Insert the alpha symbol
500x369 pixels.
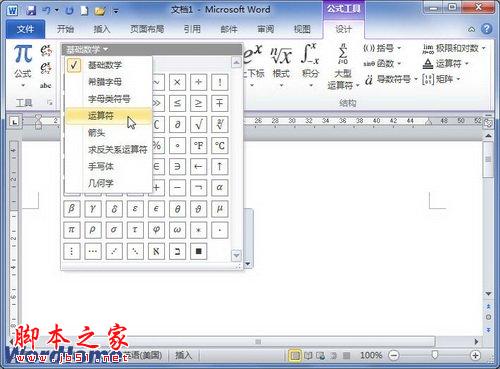[220, 187]
